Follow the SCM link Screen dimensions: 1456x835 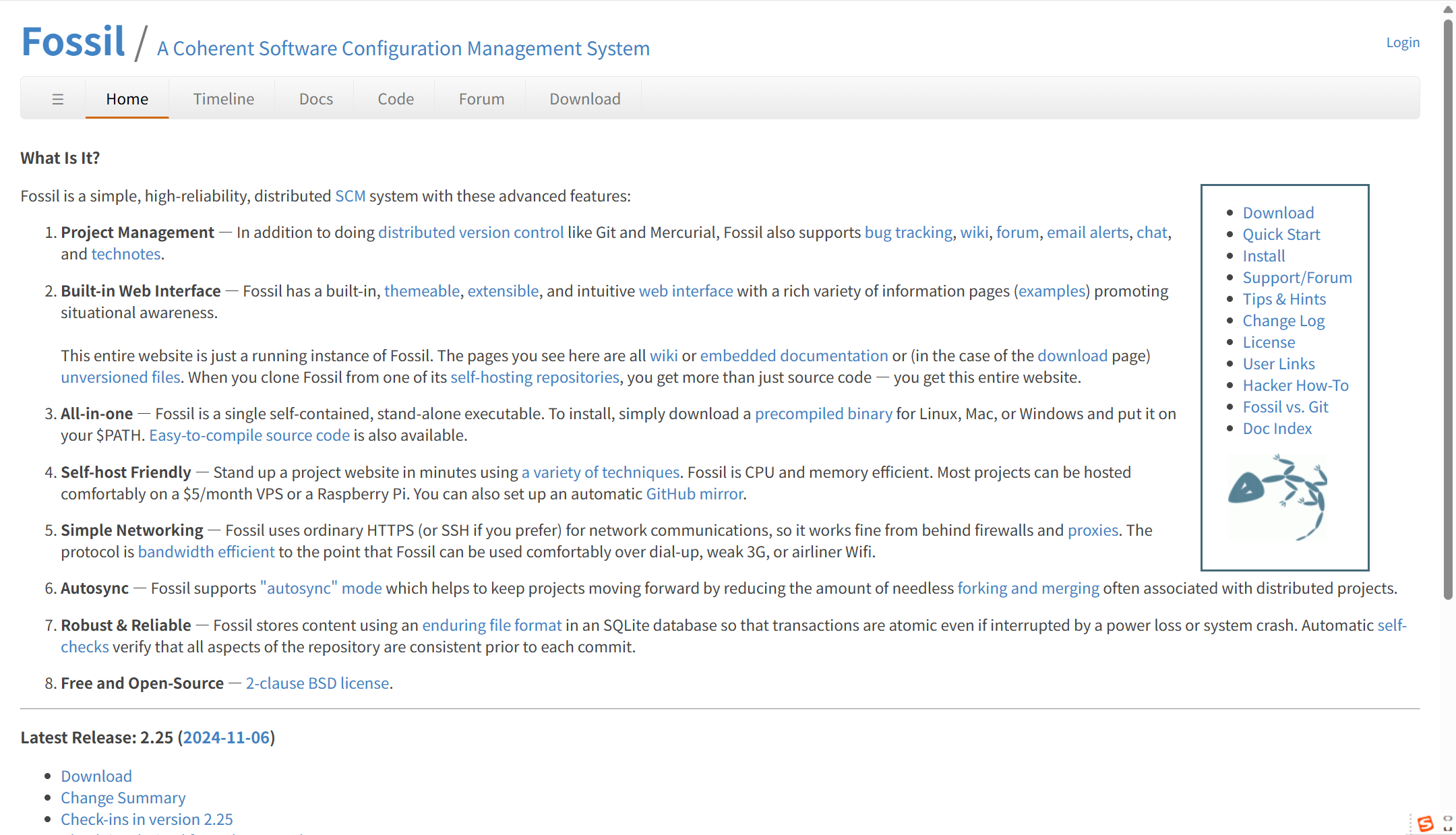point(350,196)
